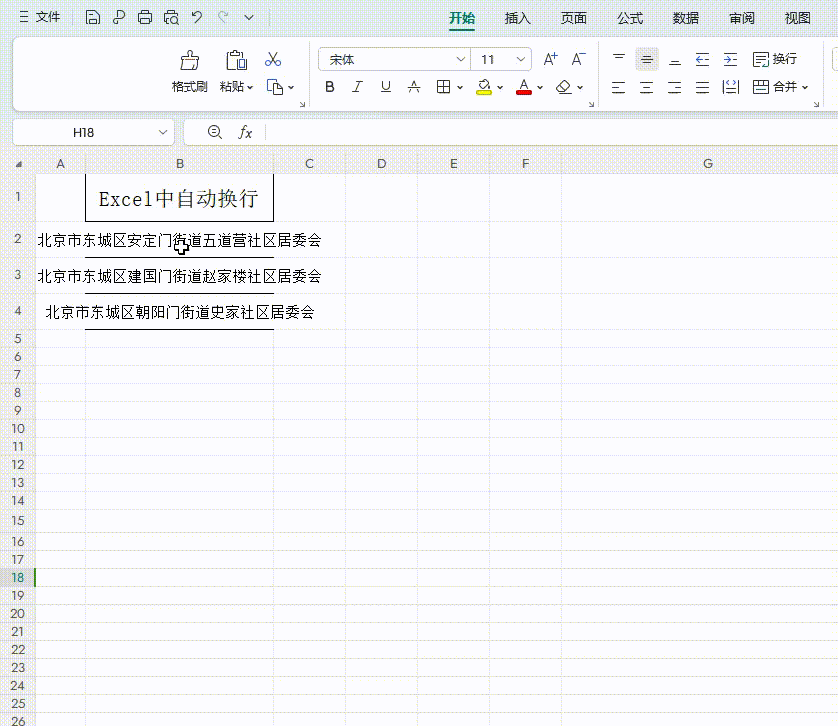This screenshot has height=726, width=838.
Task: Click the Merge (合并) cells button
Action: (x=775, y=87)
